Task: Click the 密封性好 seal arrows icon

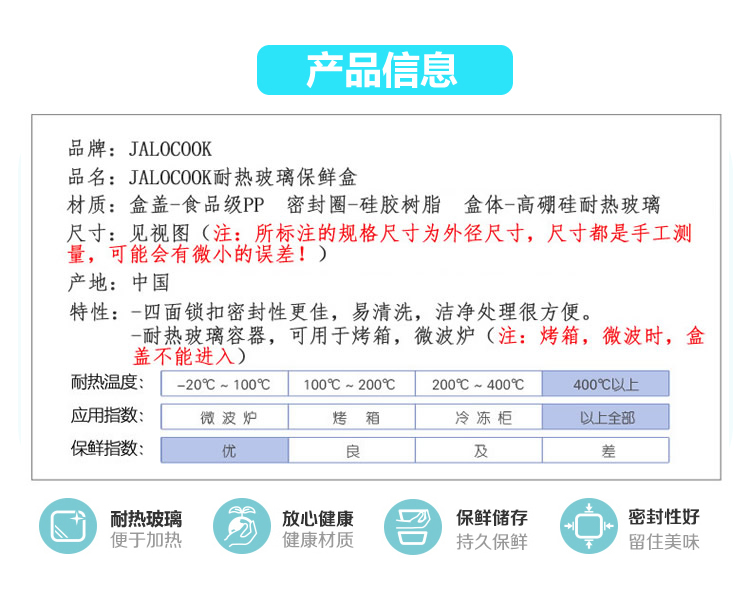Action: [x=588, y=526]
